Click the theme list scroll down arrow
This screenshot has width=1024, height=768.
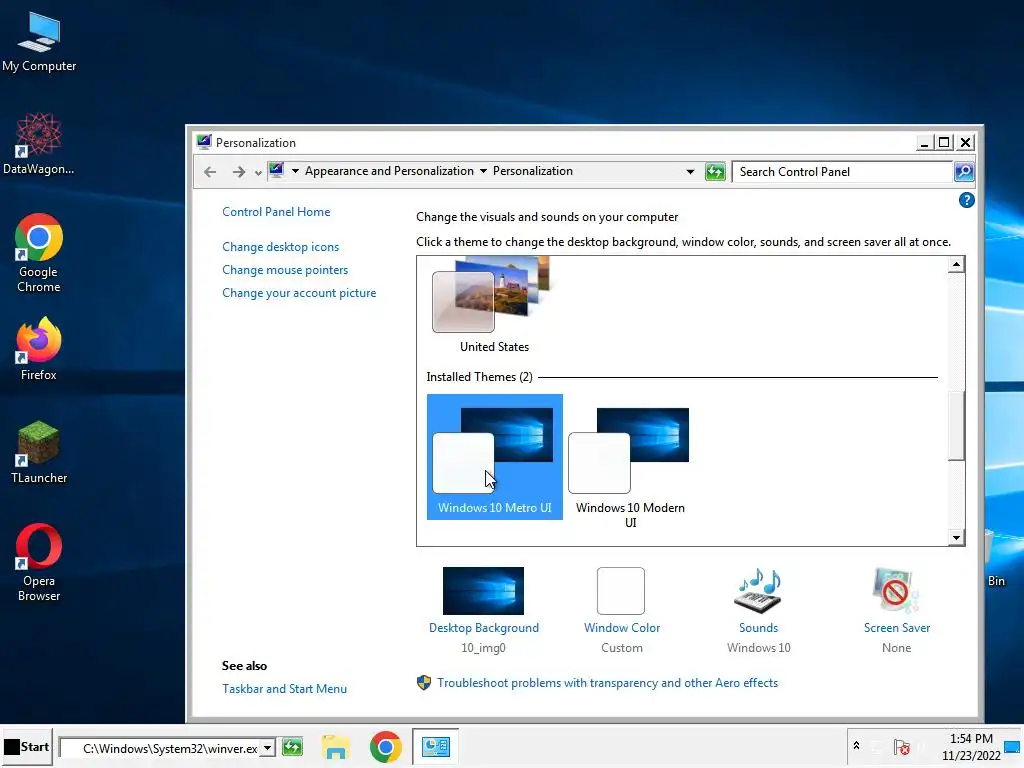click(956, 537)
